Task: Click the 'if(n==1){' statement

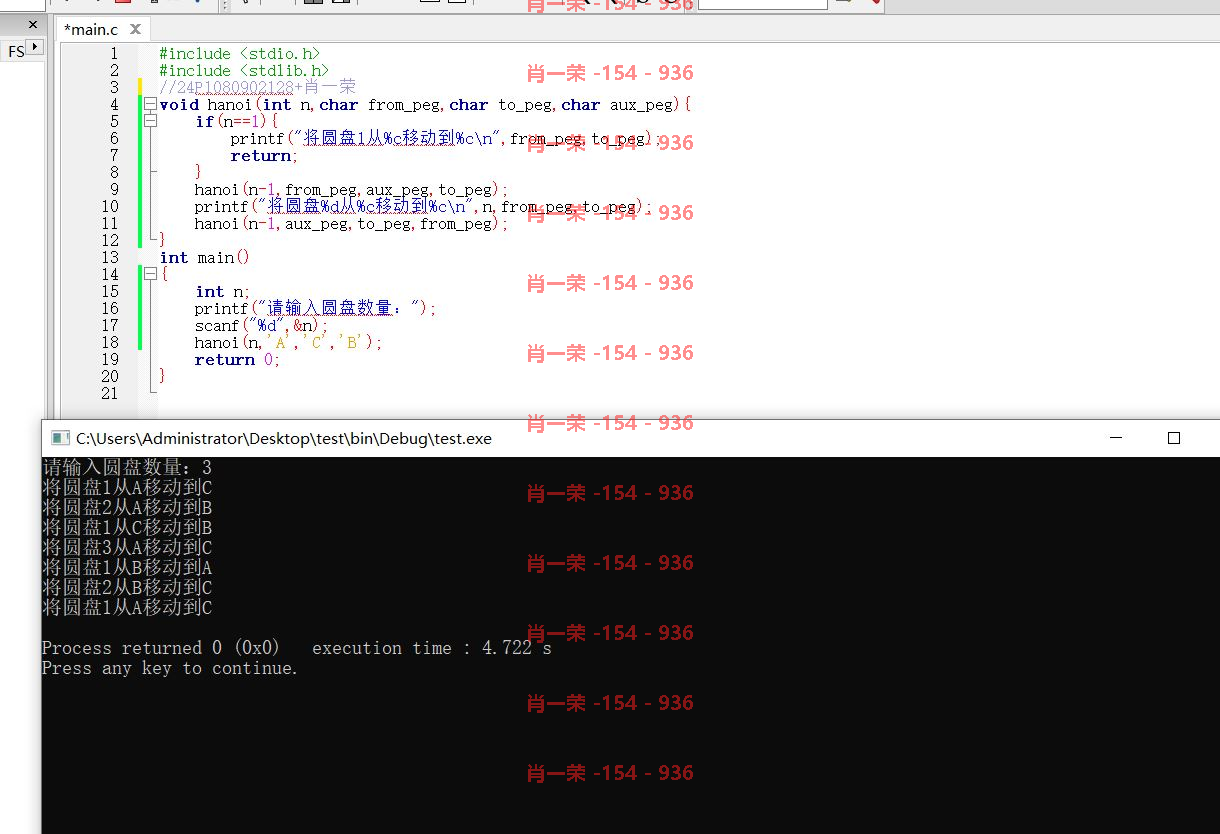Action: [x=236, y=121]
